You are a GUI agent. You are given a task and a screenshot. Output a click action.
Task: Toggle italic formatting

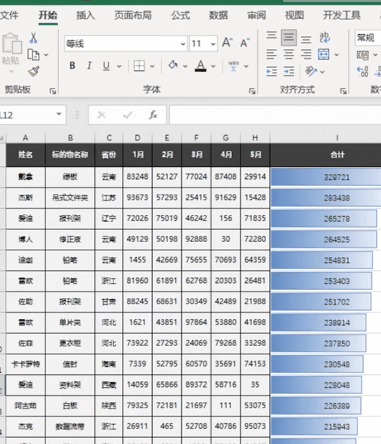pyautogui.click(x=89, y=66)
